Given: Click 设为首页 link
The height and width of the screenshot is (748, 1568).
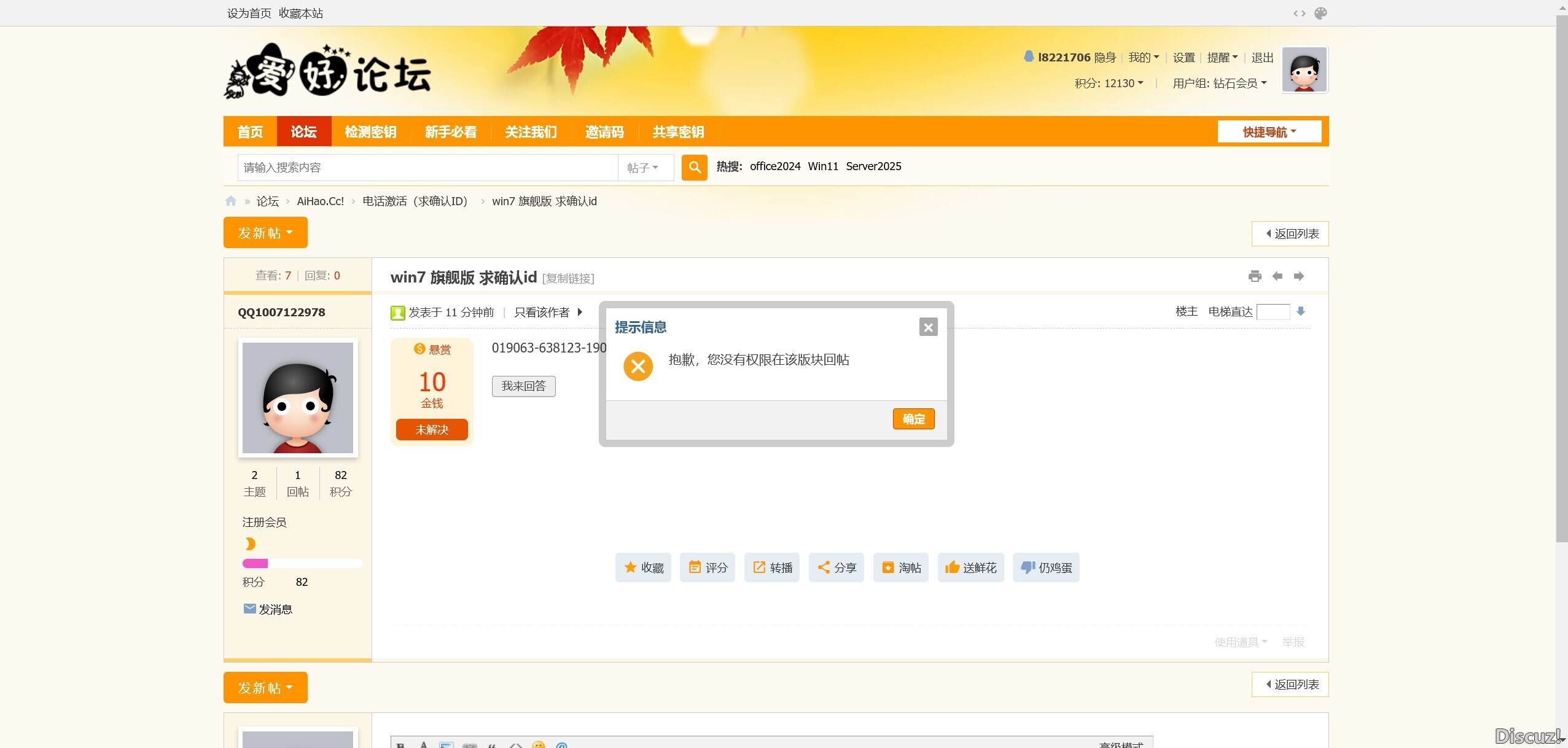Looking at the screenshot, I should (249, 14).
